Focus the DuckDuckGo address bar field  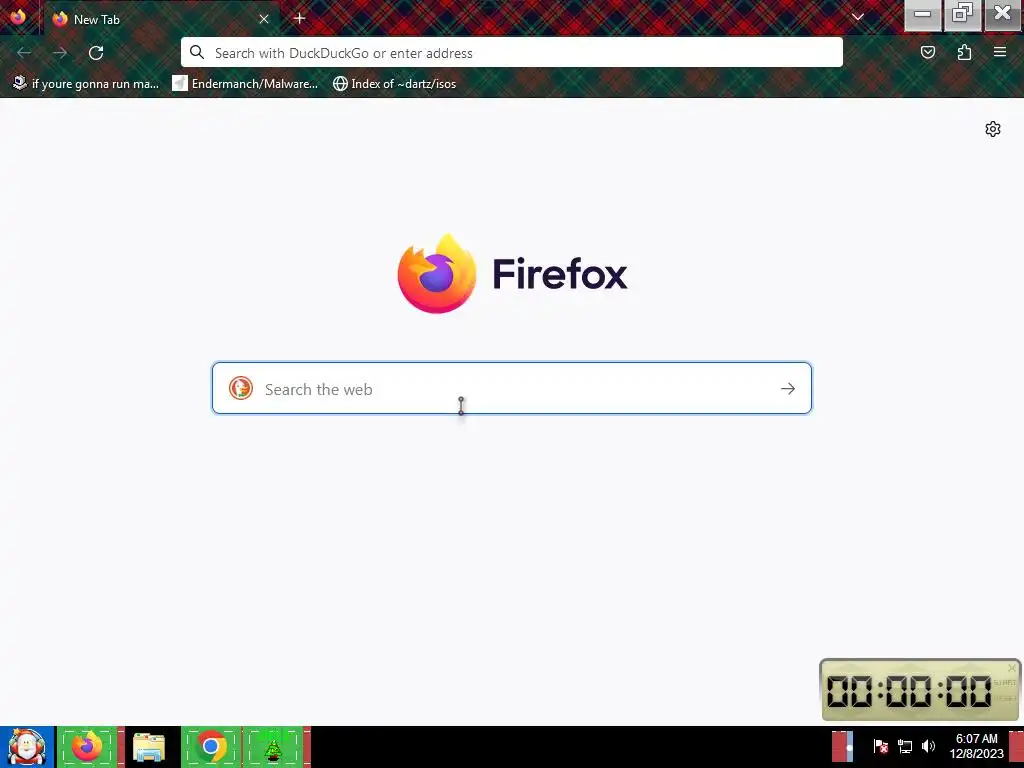(x=511, y=52)
